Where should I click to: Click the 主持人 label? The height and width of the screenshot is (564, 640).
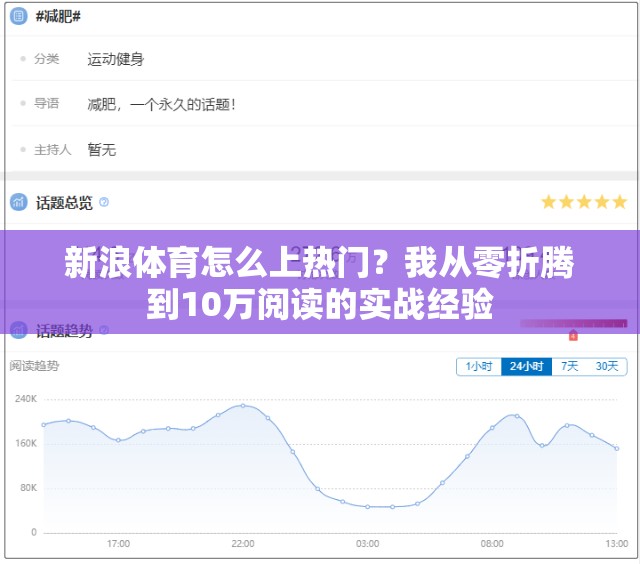click(x=53, y=150)
